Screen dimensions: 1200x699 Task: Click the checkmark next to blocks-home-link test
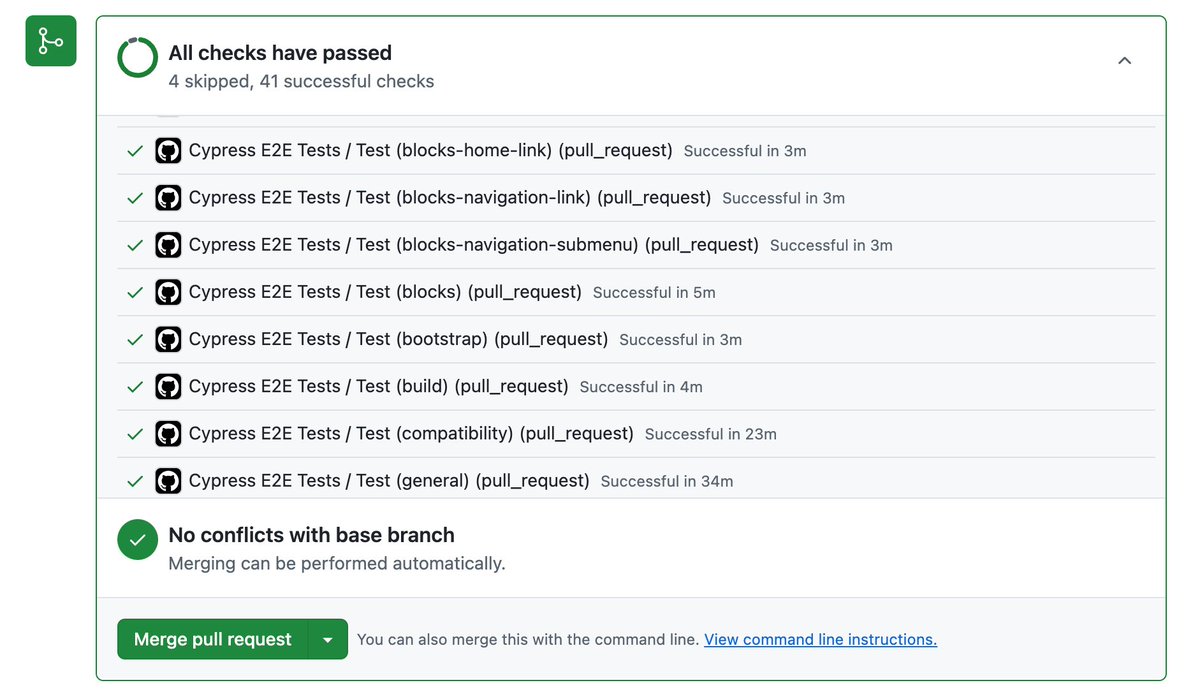click(x=135, y=151)
